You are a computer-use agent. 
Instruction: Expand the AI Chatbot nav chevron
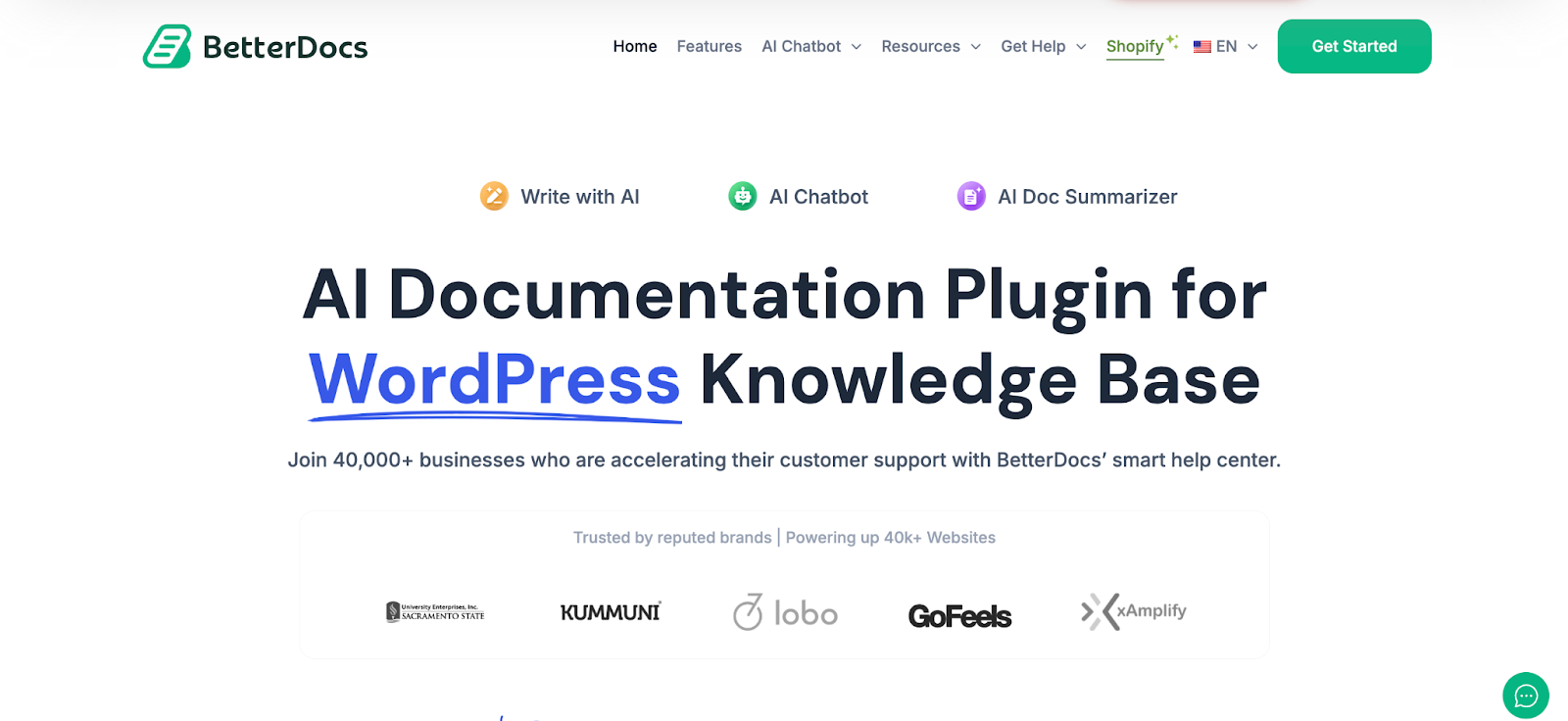857,47
